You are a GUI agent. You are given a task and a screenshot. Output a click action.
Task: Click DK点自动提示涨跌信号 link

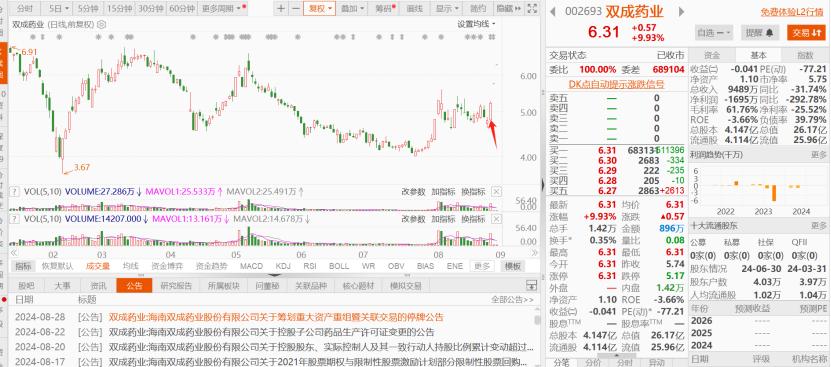click(x=616, y=84)
